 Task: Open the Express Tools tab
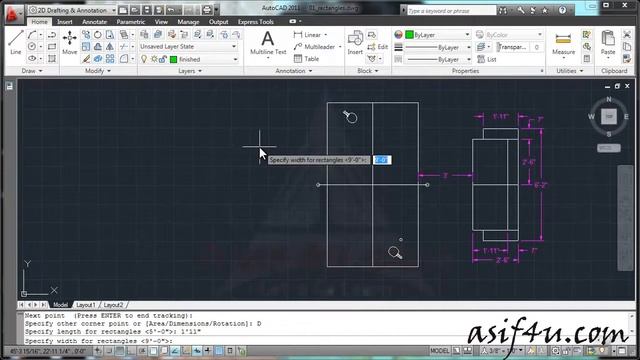[256, 22]
